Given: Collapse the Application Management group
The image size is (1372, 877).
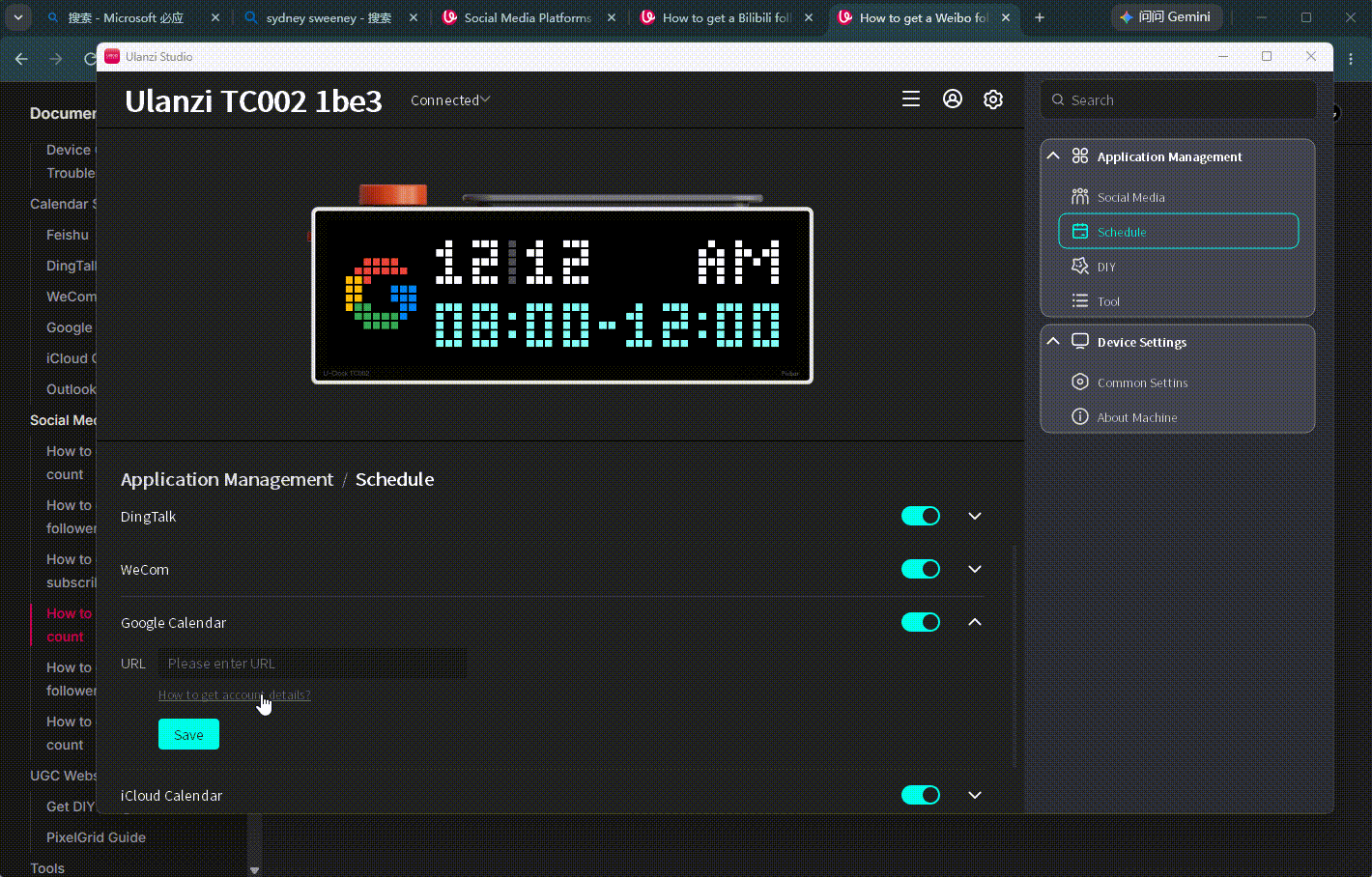Looking at the screenshot, I should (x=1053, y=156).
